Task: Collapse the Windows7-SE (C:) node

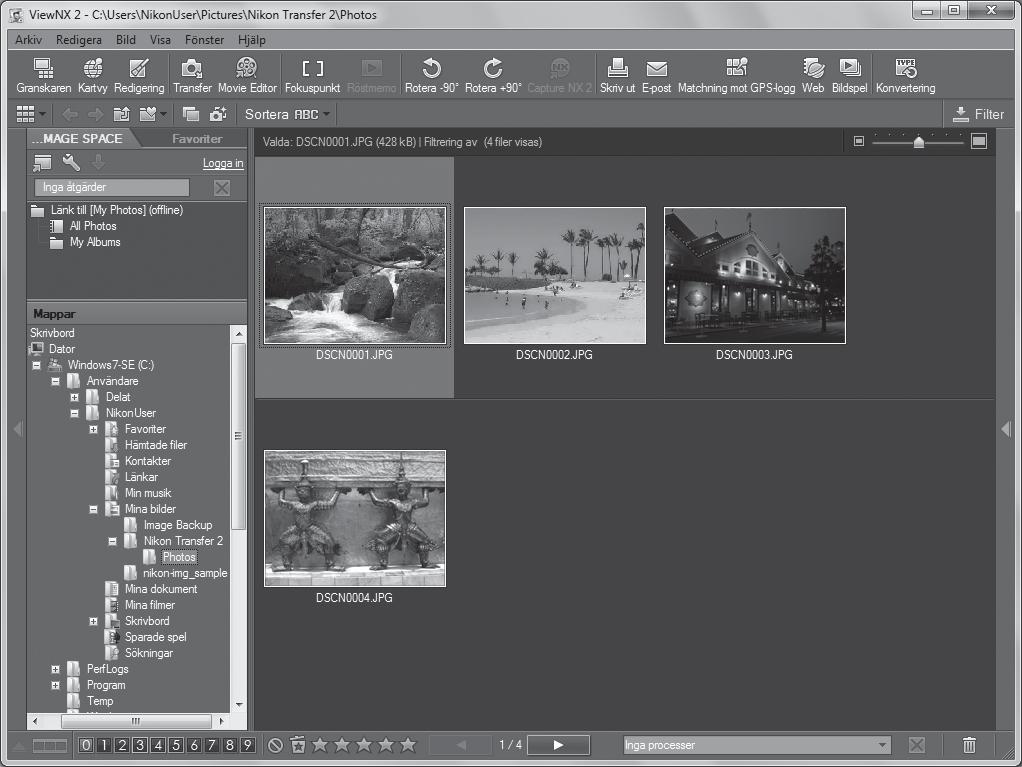Action: [x=36, y=365]
